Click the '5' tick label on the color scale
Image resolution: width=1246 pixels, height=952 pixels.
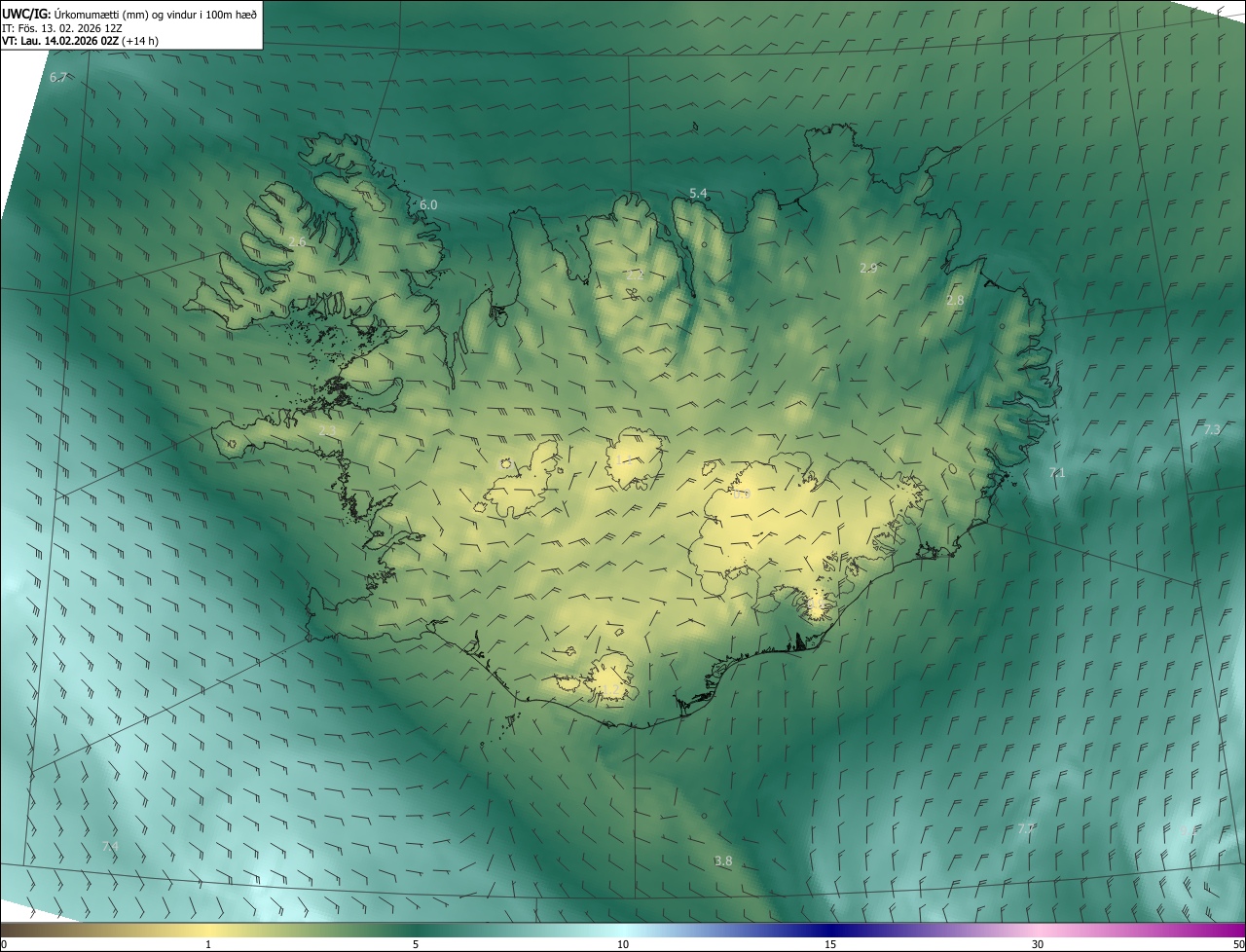(x=416, y=944)
